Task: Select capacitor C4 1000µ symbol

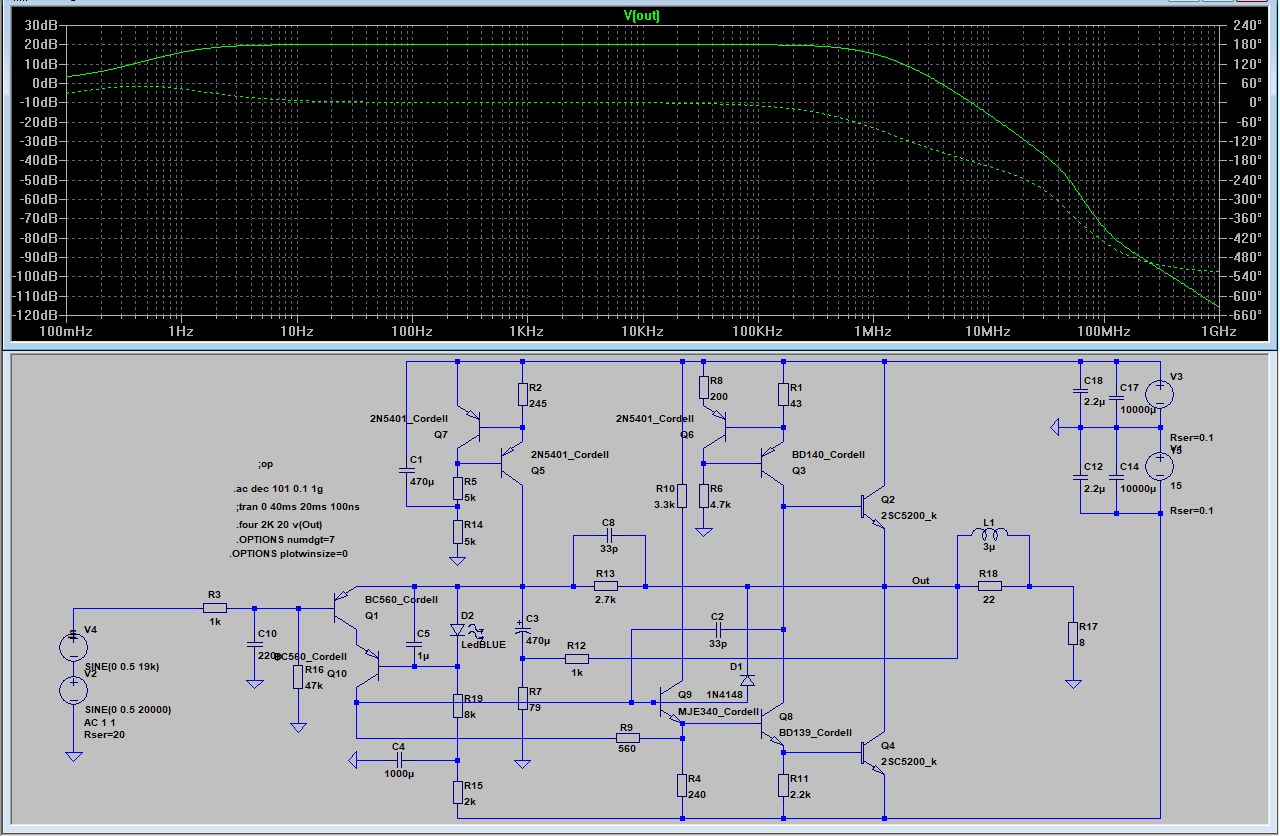Action: (x=398, y=760)
